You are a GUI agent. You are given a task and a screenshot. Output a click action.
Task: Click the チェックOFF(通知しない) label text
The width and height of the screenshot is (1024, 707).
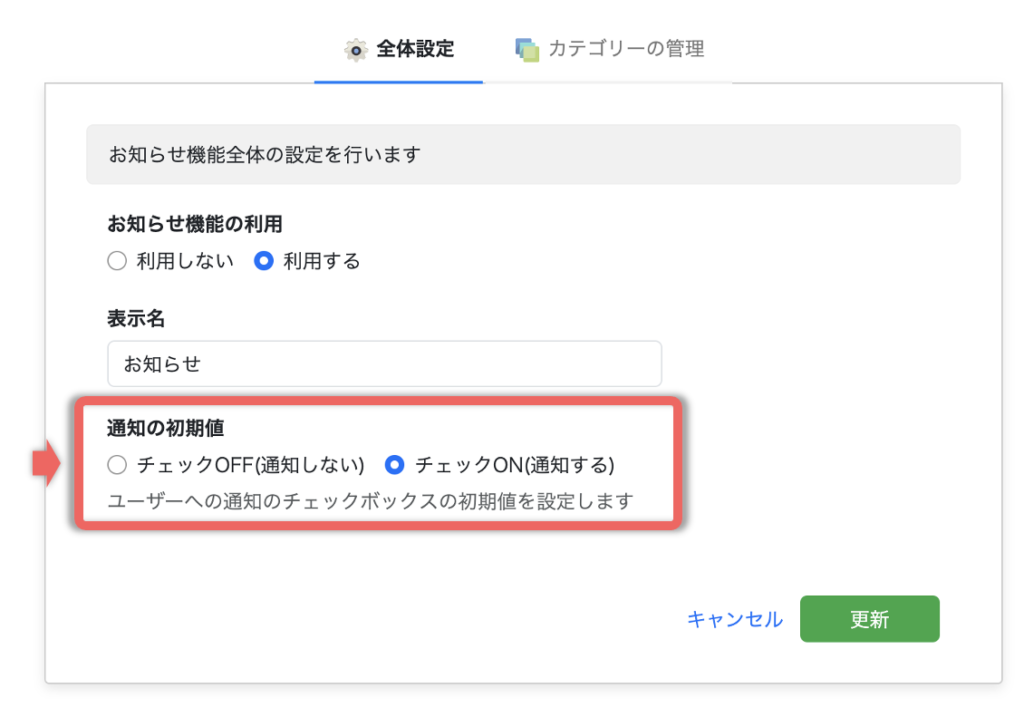click(251, 465)
